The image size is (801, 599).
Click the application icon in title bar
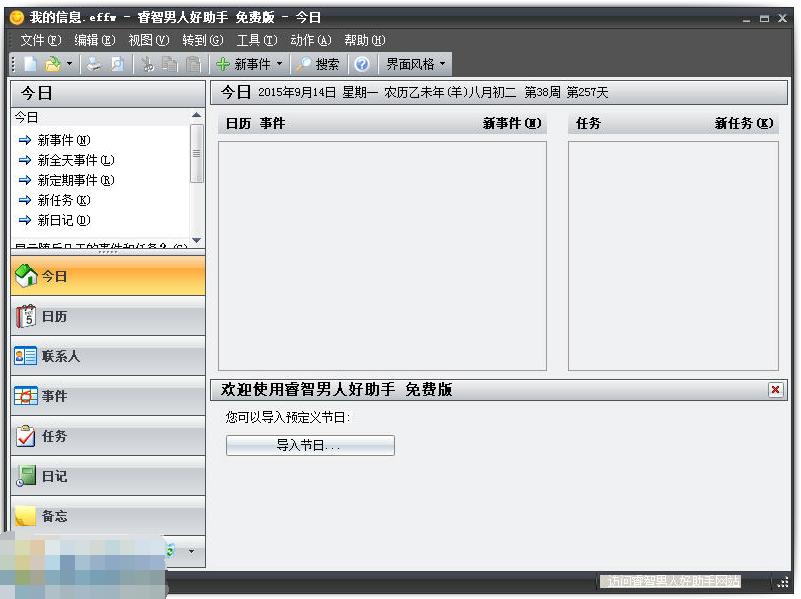pos(17,17)
